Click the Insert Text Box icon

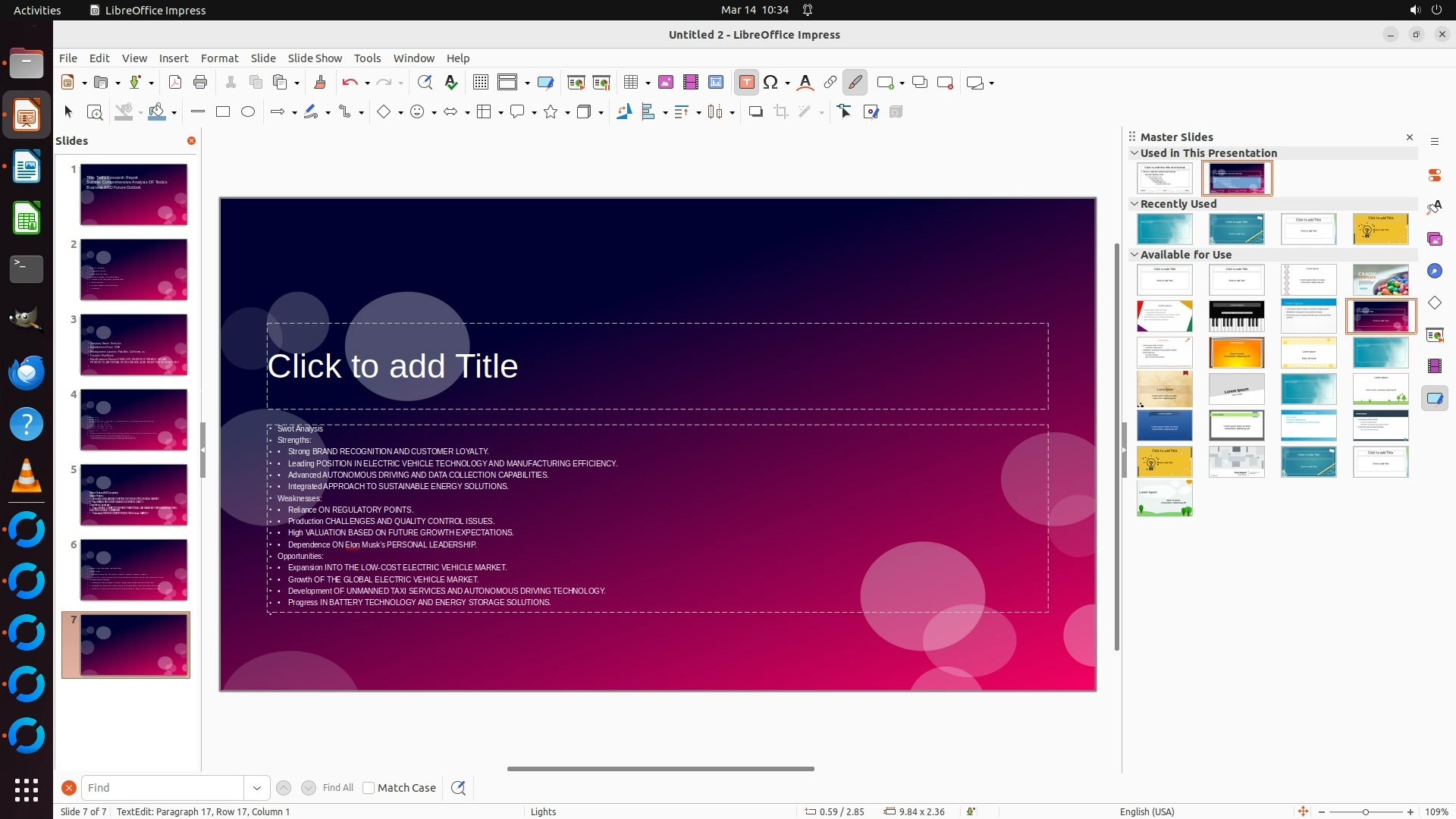click(746, 83)
